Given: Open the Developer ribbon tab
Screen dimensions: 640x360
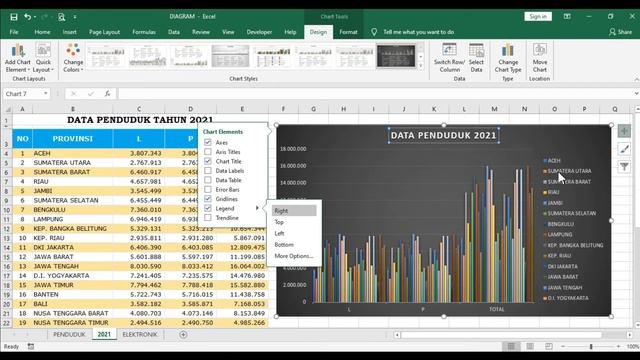Looking at the screenshot, I should click(x=259, y=32).
